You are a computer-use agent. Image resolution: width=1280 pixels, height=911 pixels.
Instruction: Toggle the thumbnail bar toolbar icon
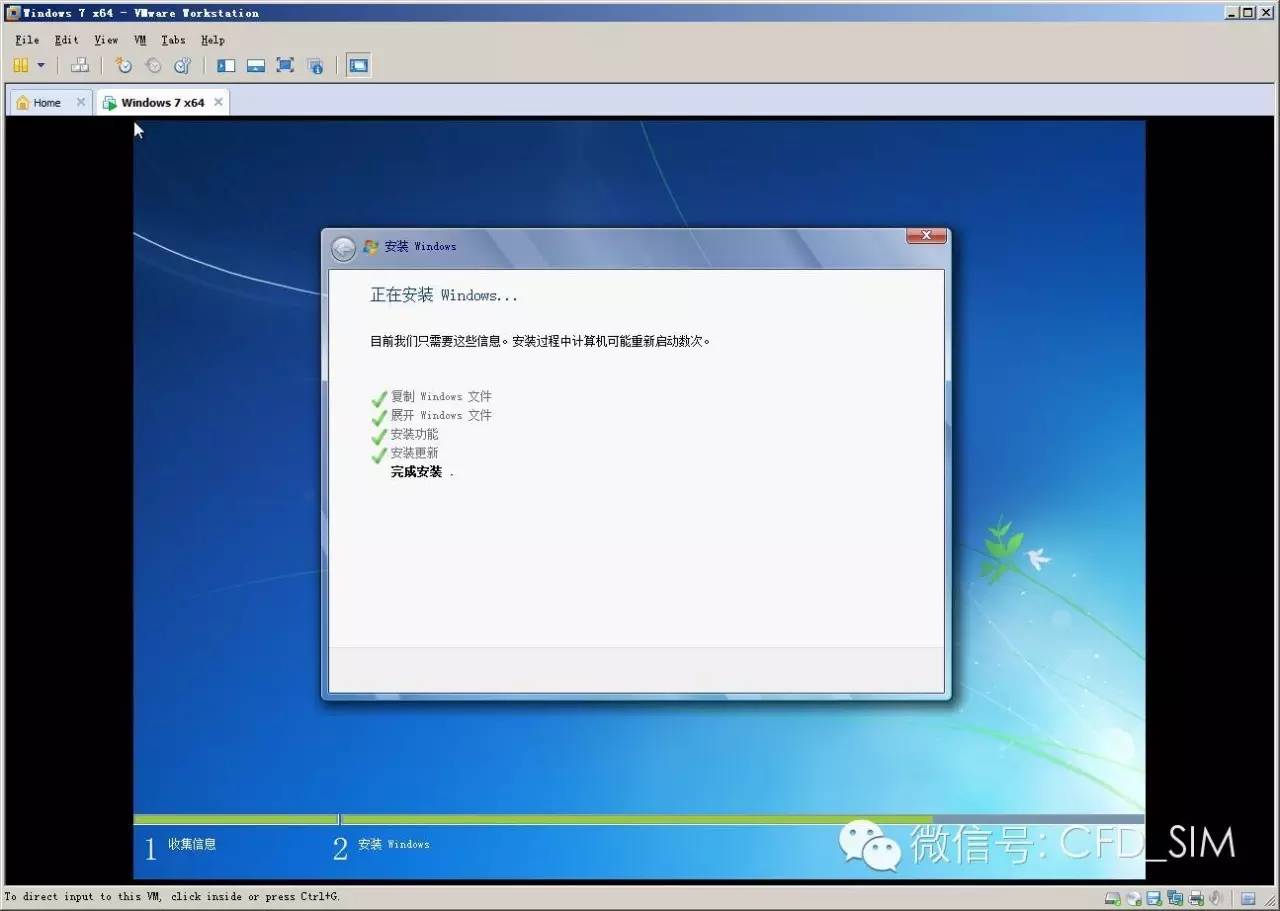[x=256, y=66]
